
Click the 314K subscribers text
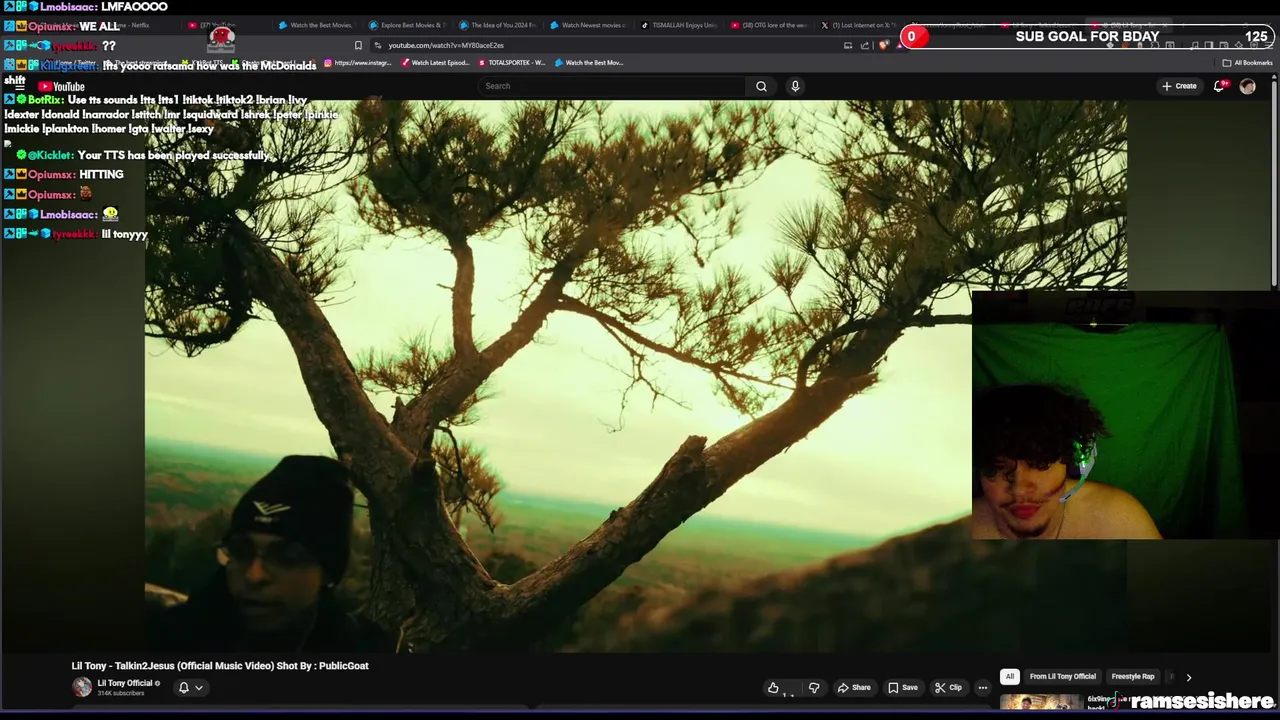[x=121, y=694]
